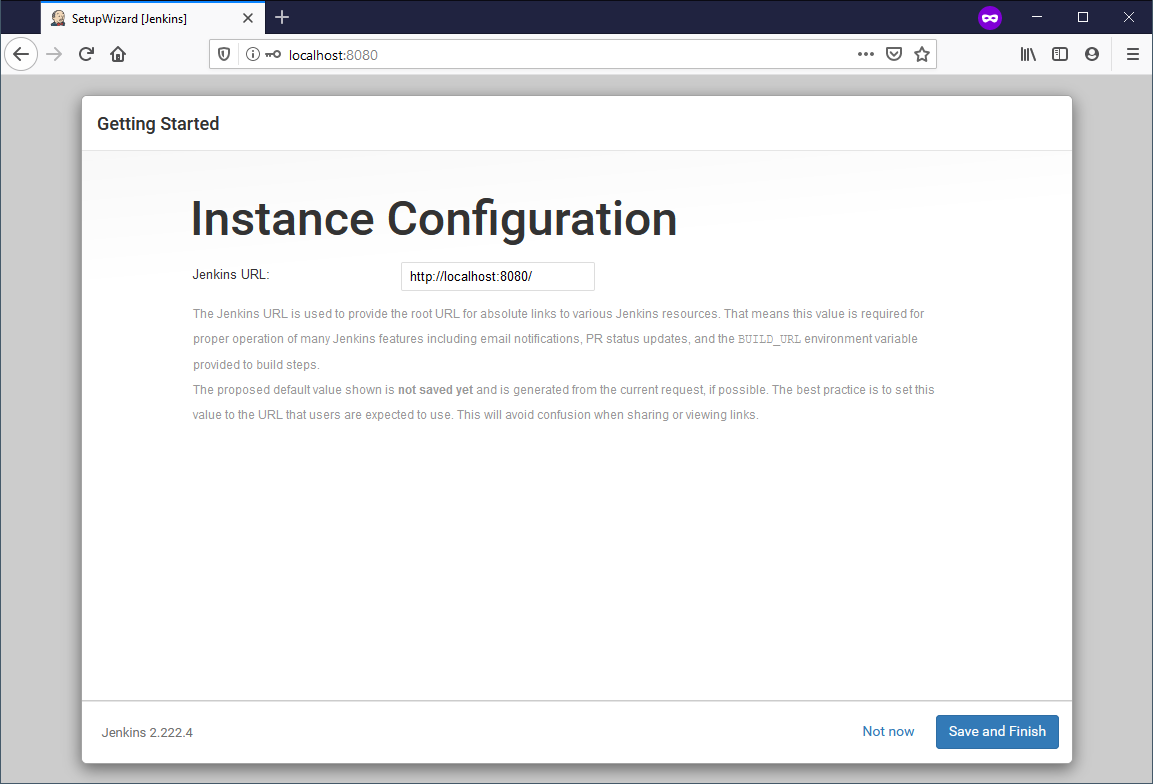The height and width of the screenshot is (784, 1153).
Task: Click the enhanced tracking protection badge icon
Action: coord(222,54)
